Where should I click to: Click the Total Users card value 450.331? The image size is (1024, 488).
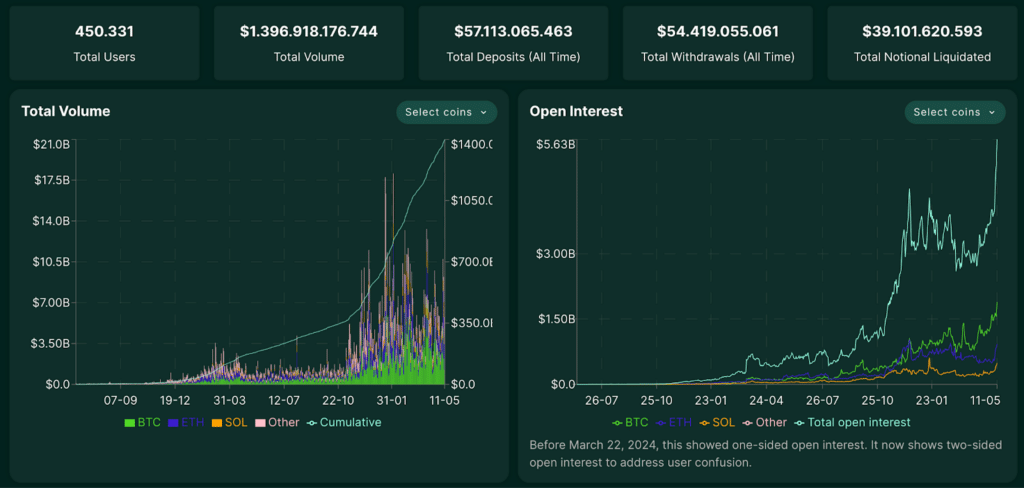(x=104, y=31)
